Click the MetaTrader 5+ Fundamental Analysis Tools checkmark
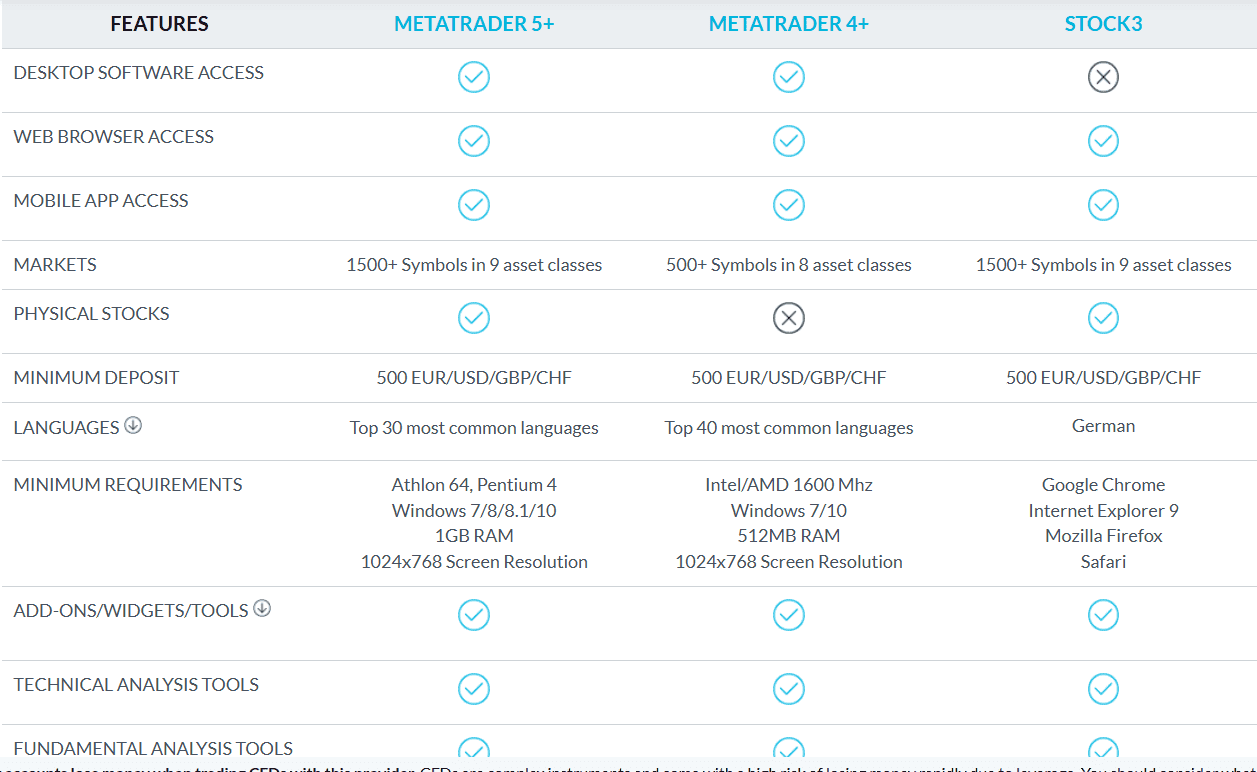Screen dimensions: 1257x772 474,748
